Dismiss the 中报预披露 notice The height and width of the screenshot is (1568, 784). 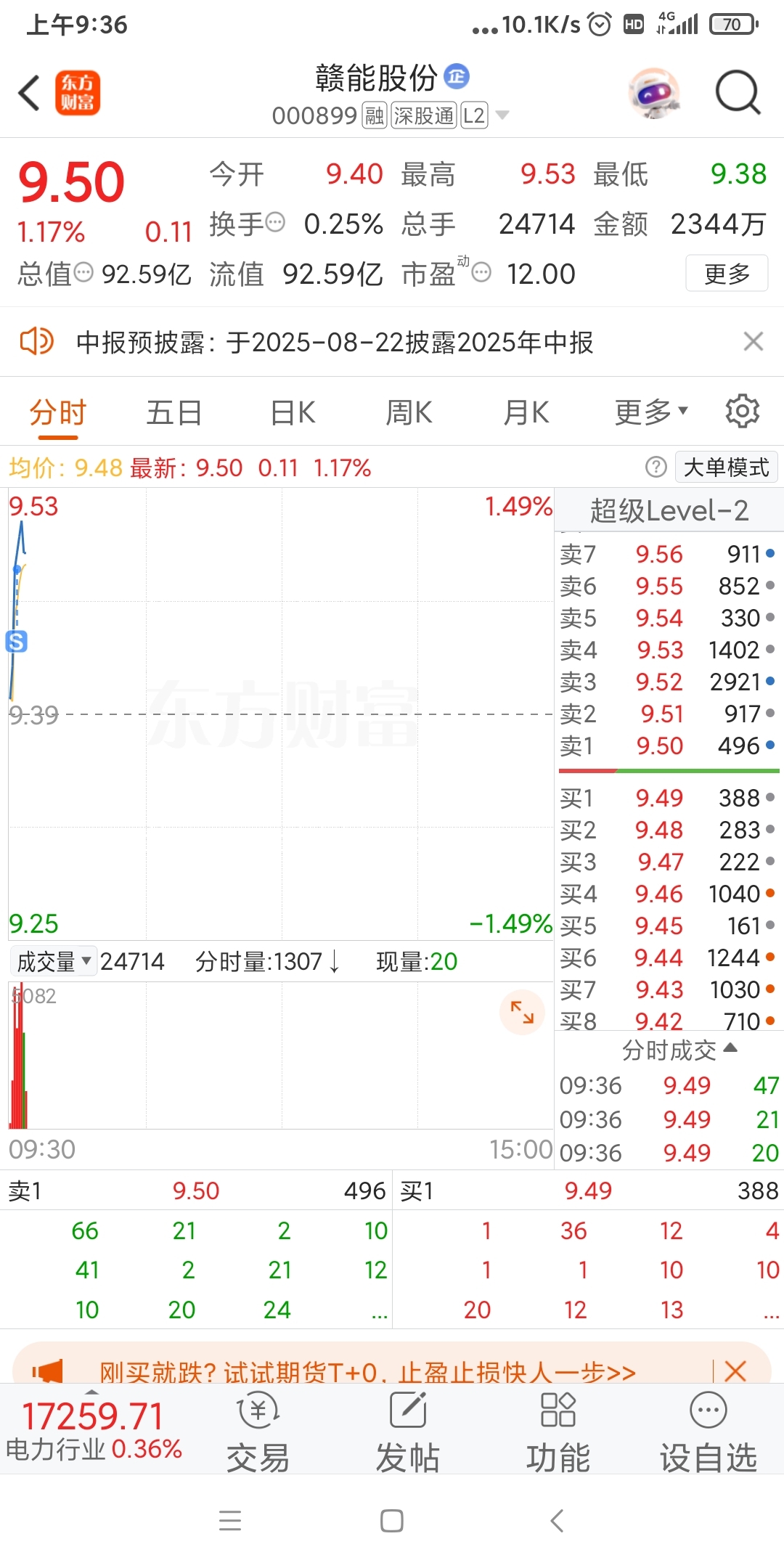coord(754,341)
